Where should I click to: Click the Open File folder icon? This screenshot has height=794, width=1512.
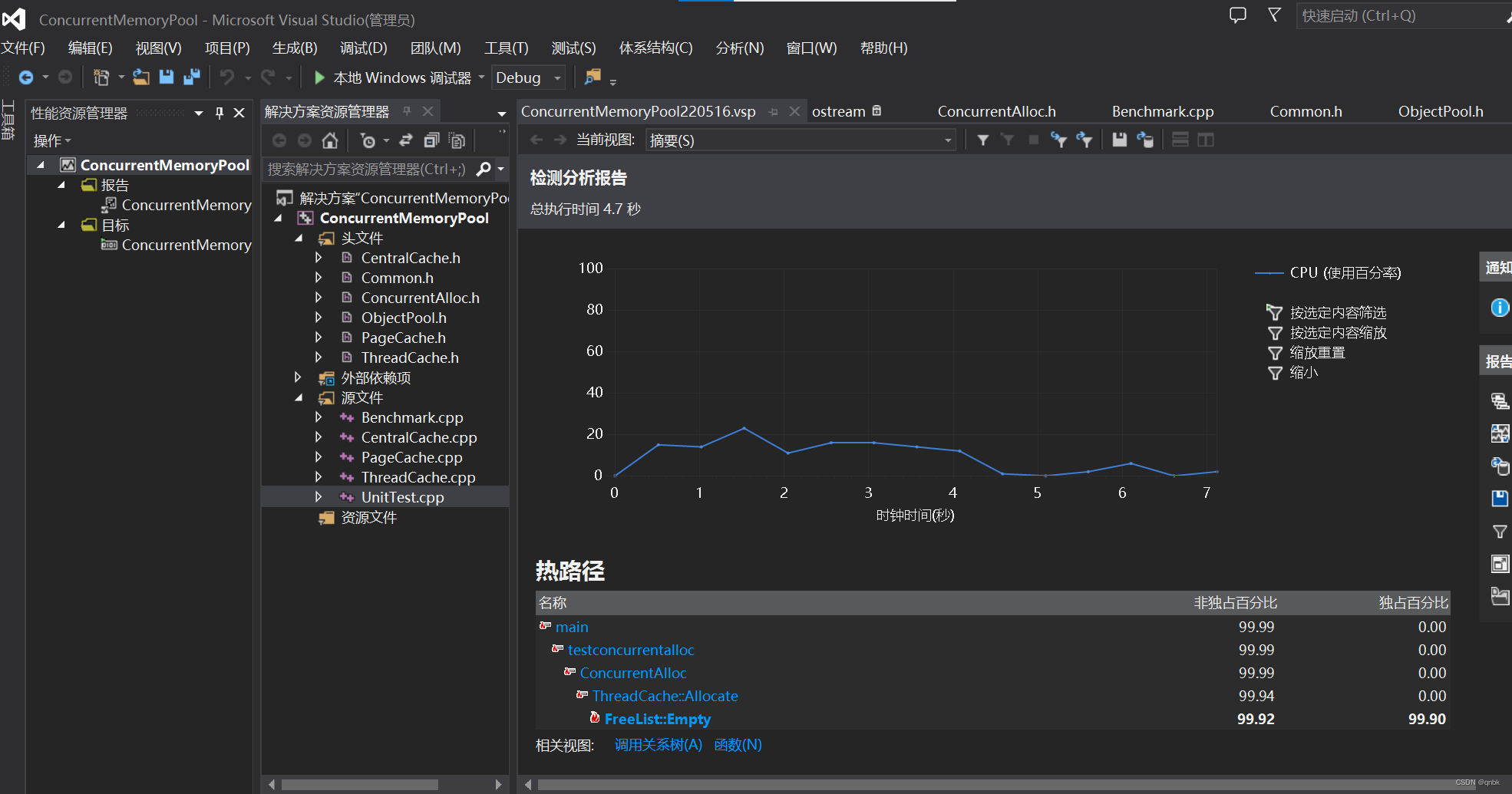[x=141, y=77]
